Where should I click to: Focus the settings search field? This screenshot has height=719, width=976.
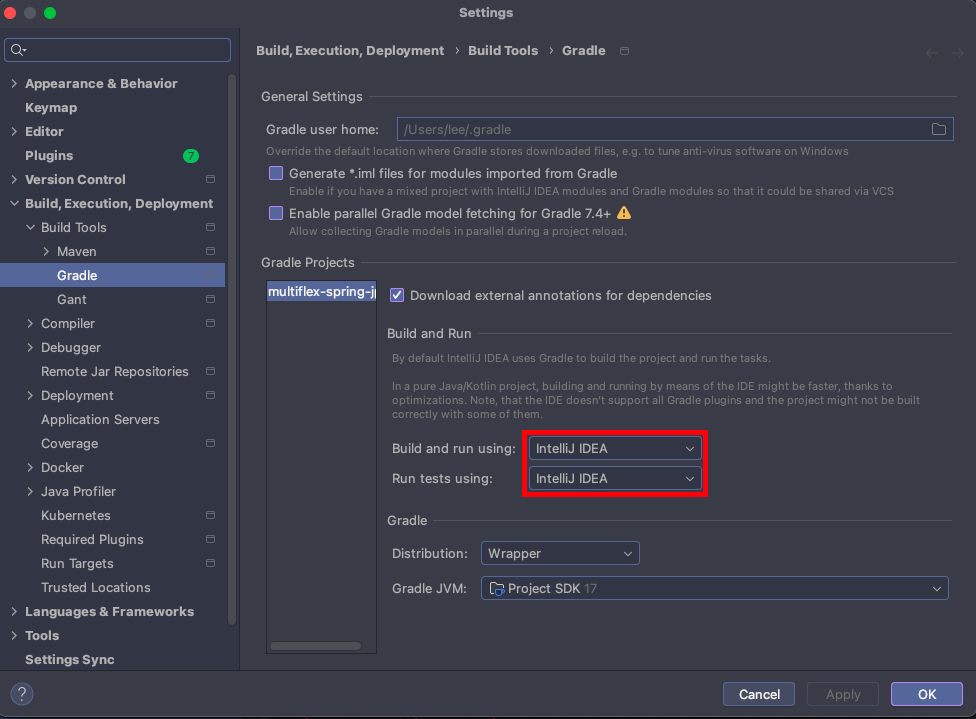(118, 50)
